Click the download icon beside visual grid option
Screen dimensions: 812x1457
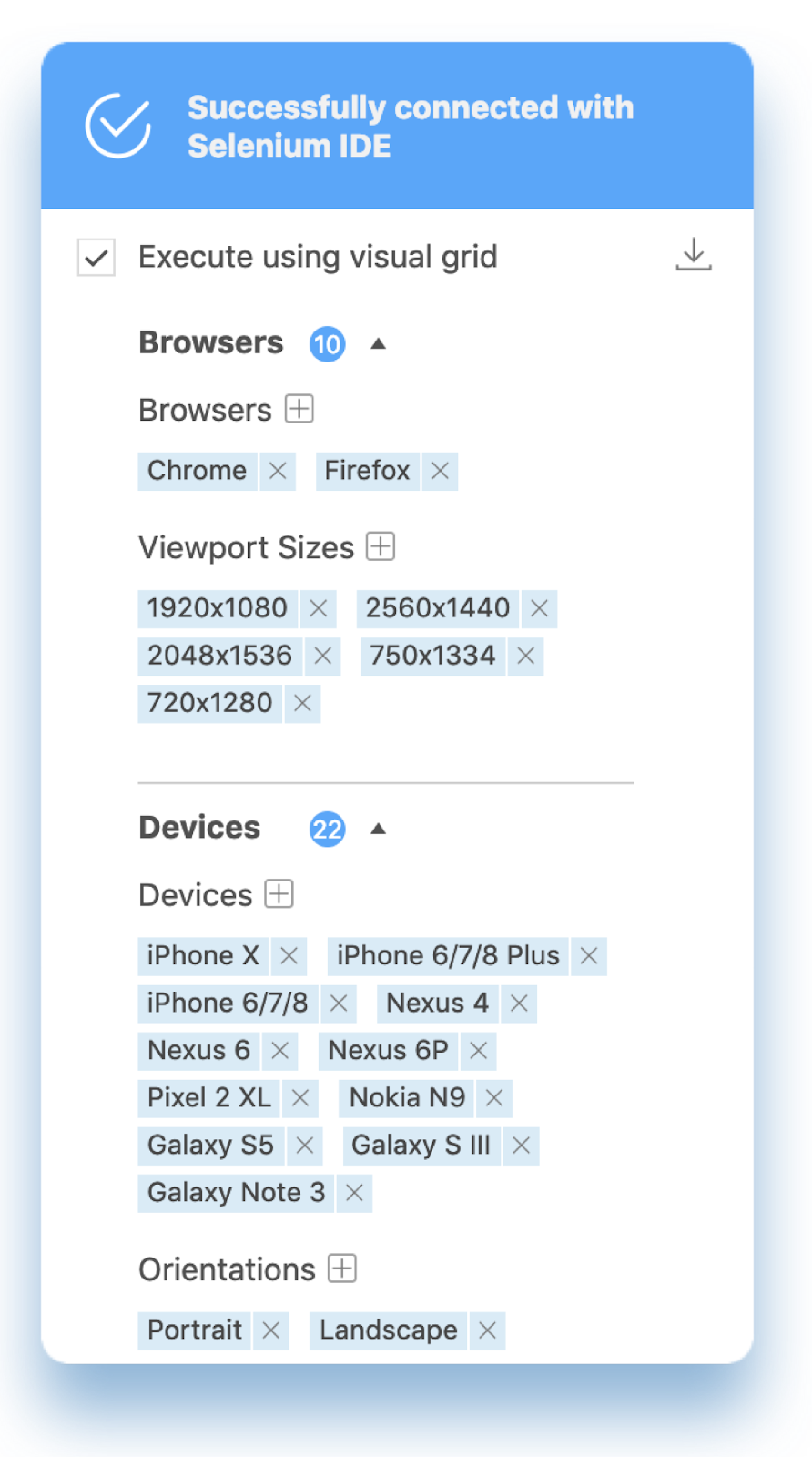(694, 255)
